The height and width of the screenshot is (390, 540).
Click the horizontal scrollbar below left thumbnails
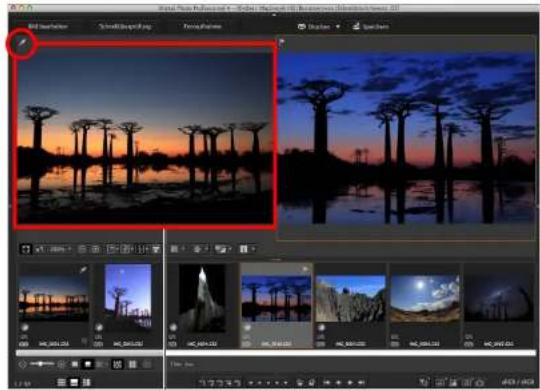[89, 353]
